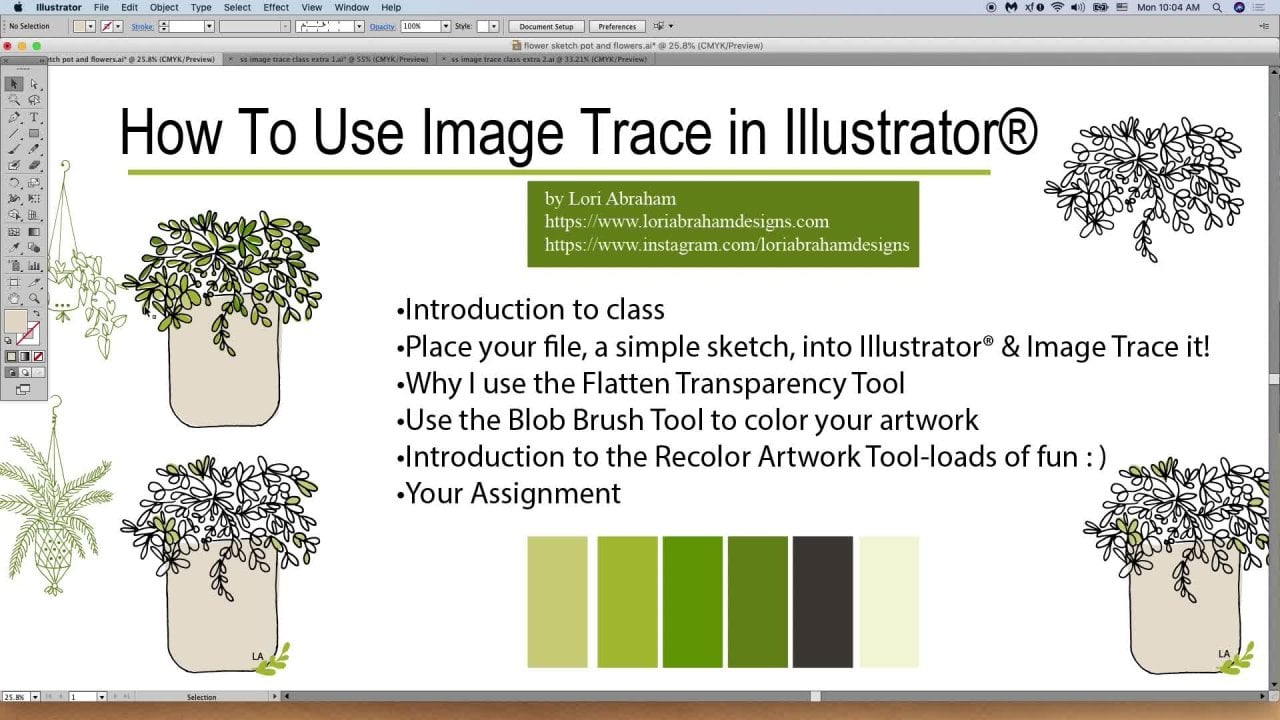Open the zoom level dropdown in the status bar
Viewport: 1280px width, 720px height.
pyautogui.click(x=35, y=696)
